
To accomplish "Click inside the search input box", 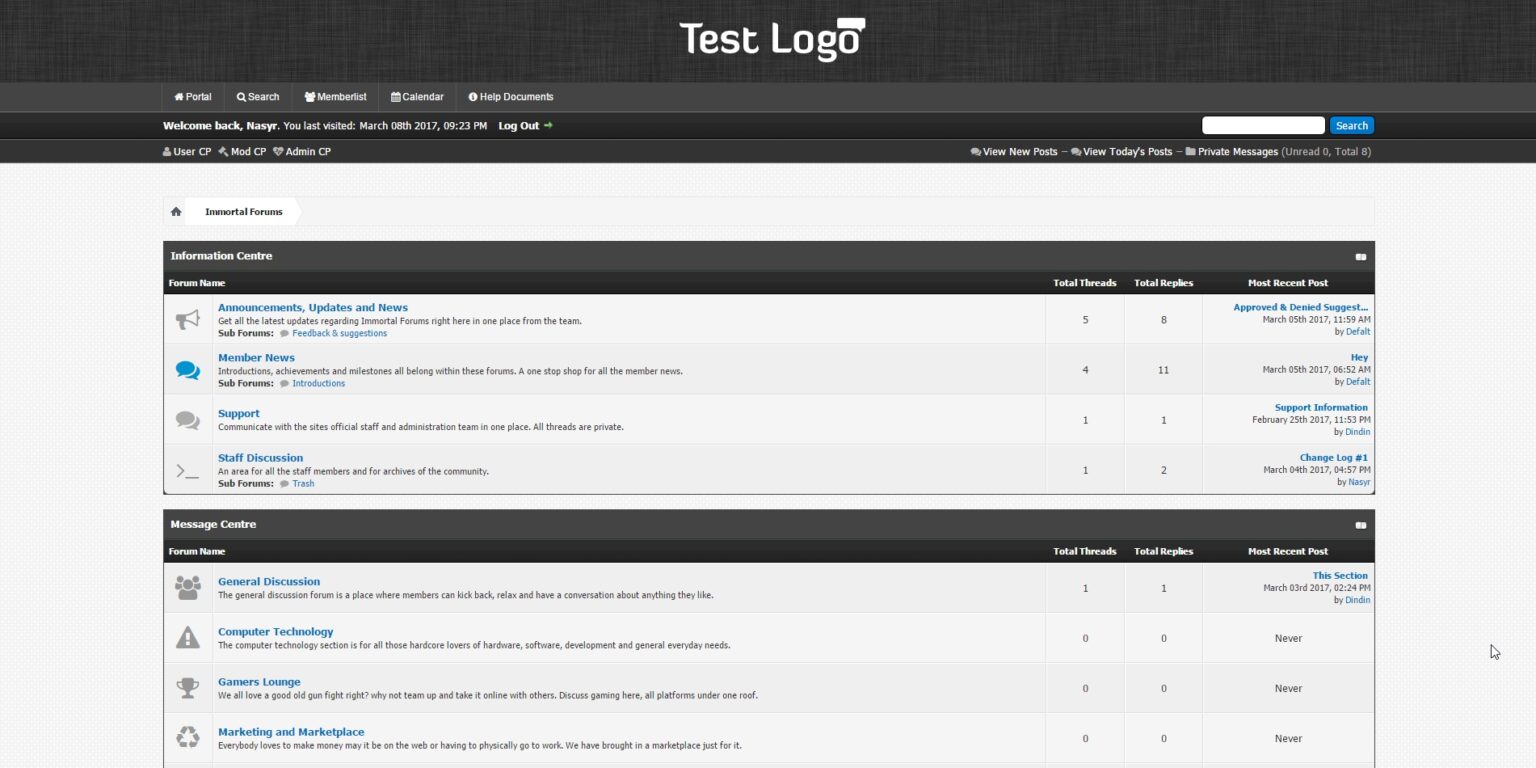I will tap(1262, 125).
